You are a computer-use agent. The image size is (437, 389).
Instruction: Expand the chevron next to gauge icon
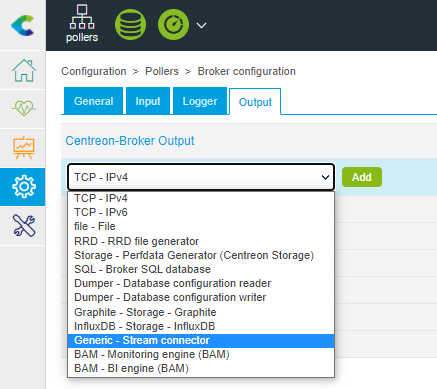(201, 25)
